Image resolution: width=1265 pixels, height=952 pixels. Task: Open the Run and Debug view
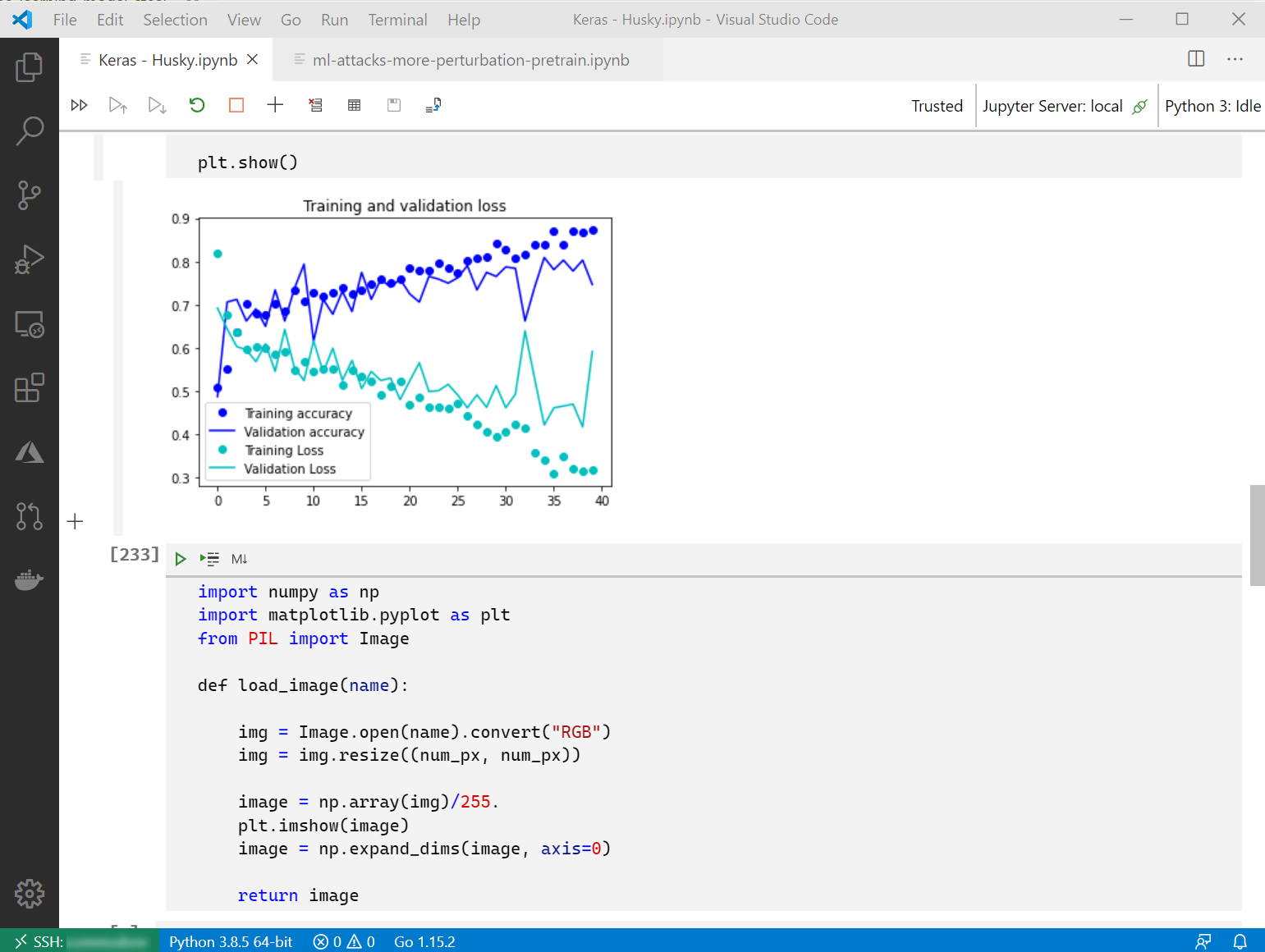coord(30,259)
